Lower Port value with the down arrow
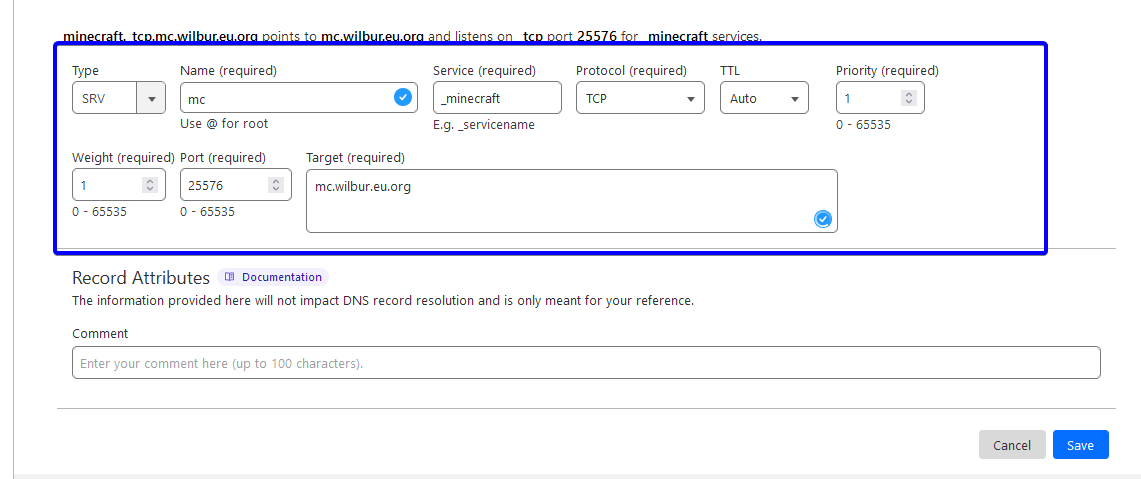Viewport: 1141px width, 479px height. point(275,189)
